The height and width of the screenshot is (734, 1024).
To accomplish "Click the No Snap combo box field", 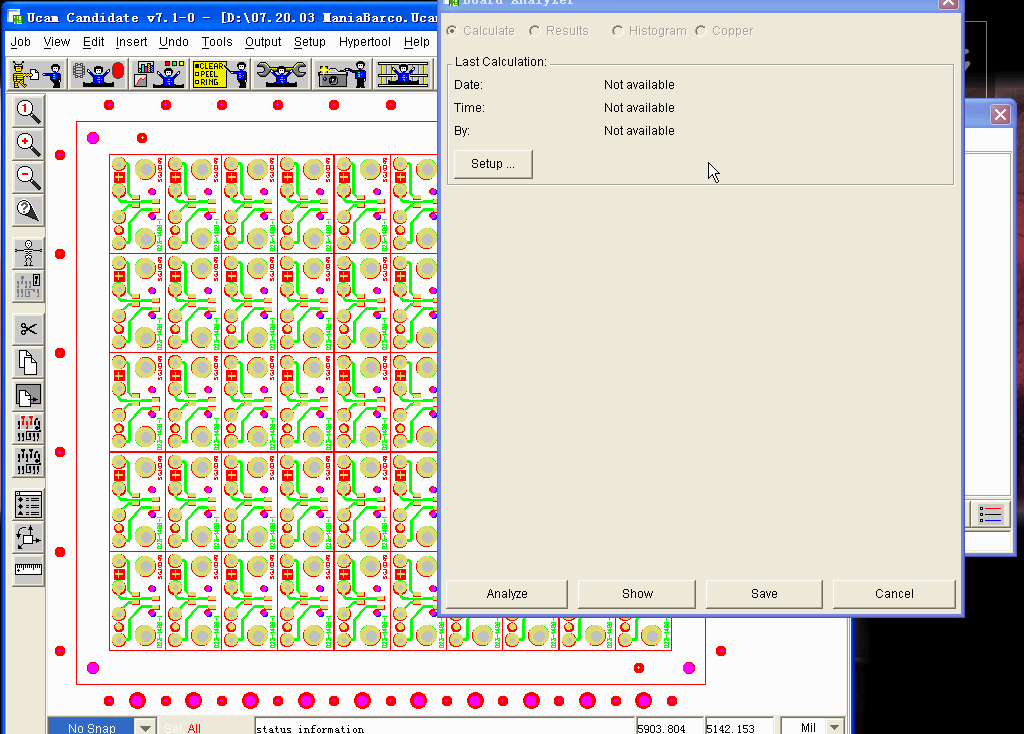I will 91,727.
